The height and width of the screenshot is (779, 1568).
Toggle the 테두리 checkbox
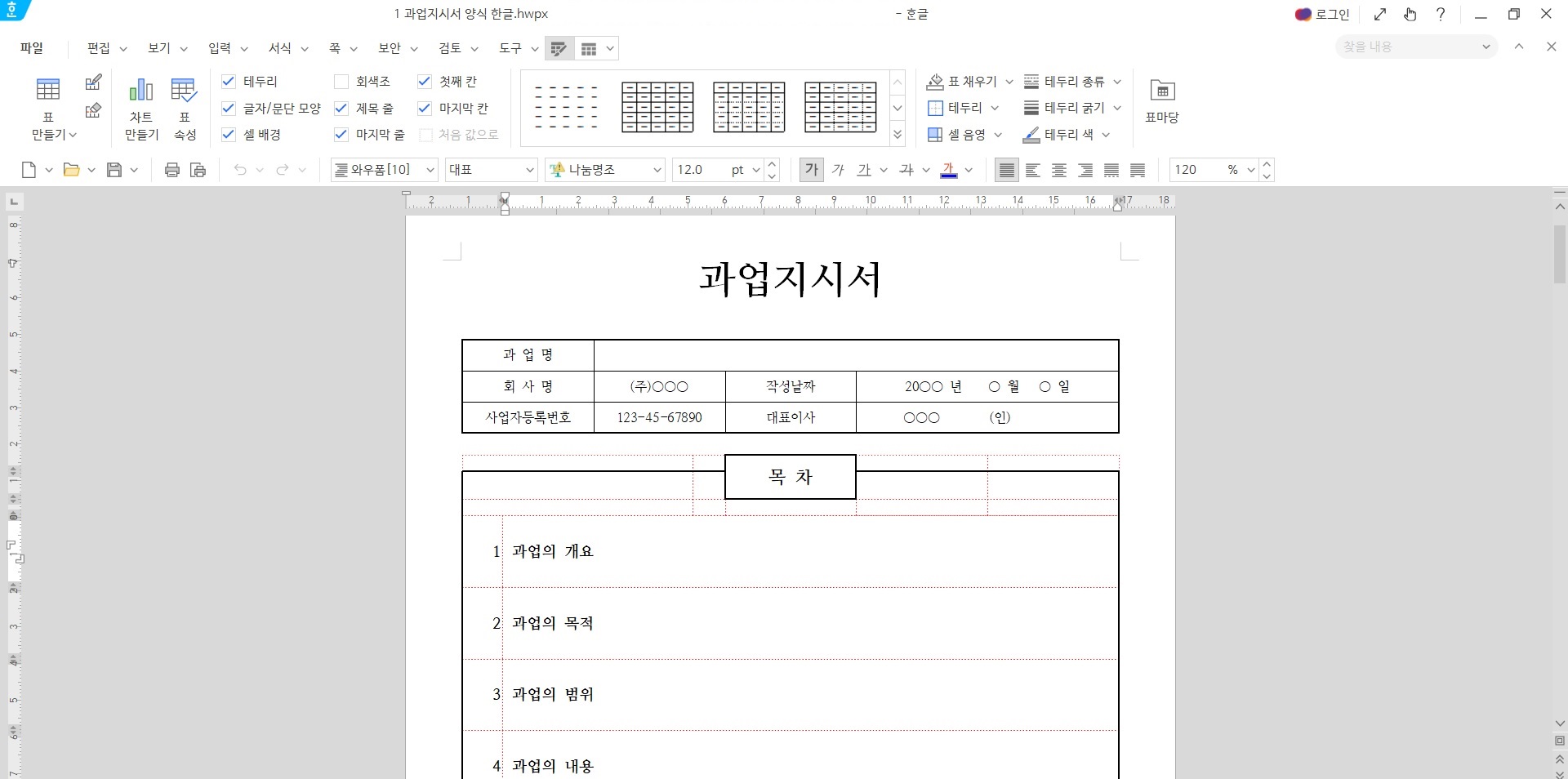click(x=229, y=82)
